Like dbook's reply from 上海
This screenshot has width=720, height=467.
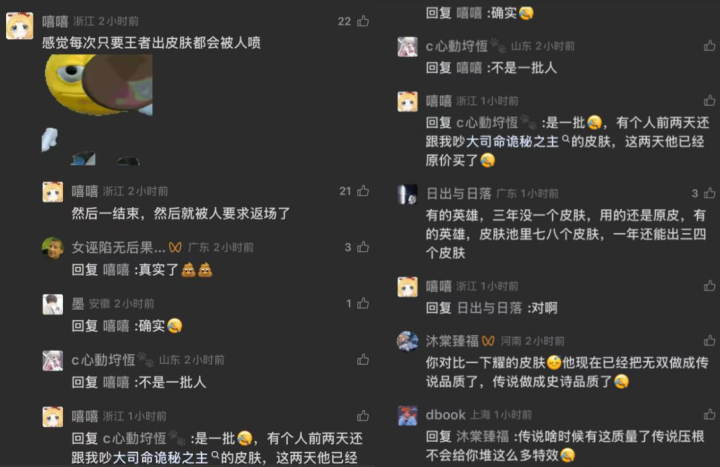coord(709,415)
